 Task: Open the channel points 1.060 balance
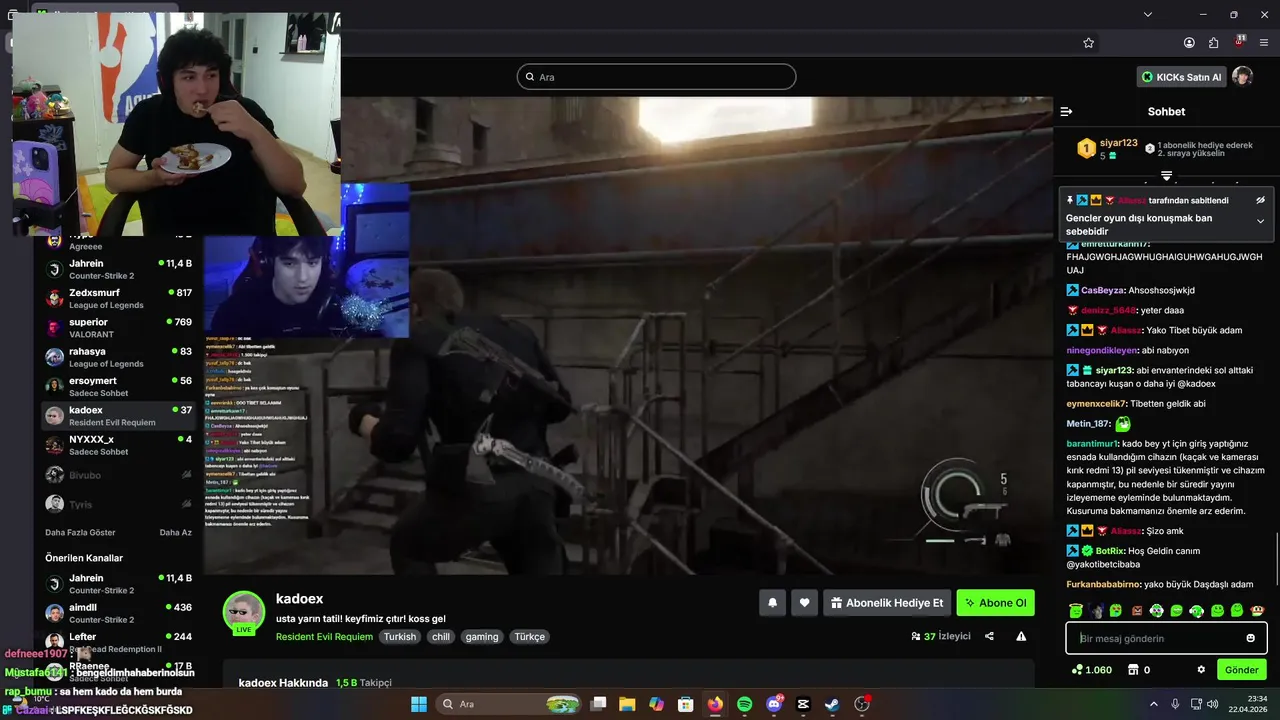click(1091, 670)
